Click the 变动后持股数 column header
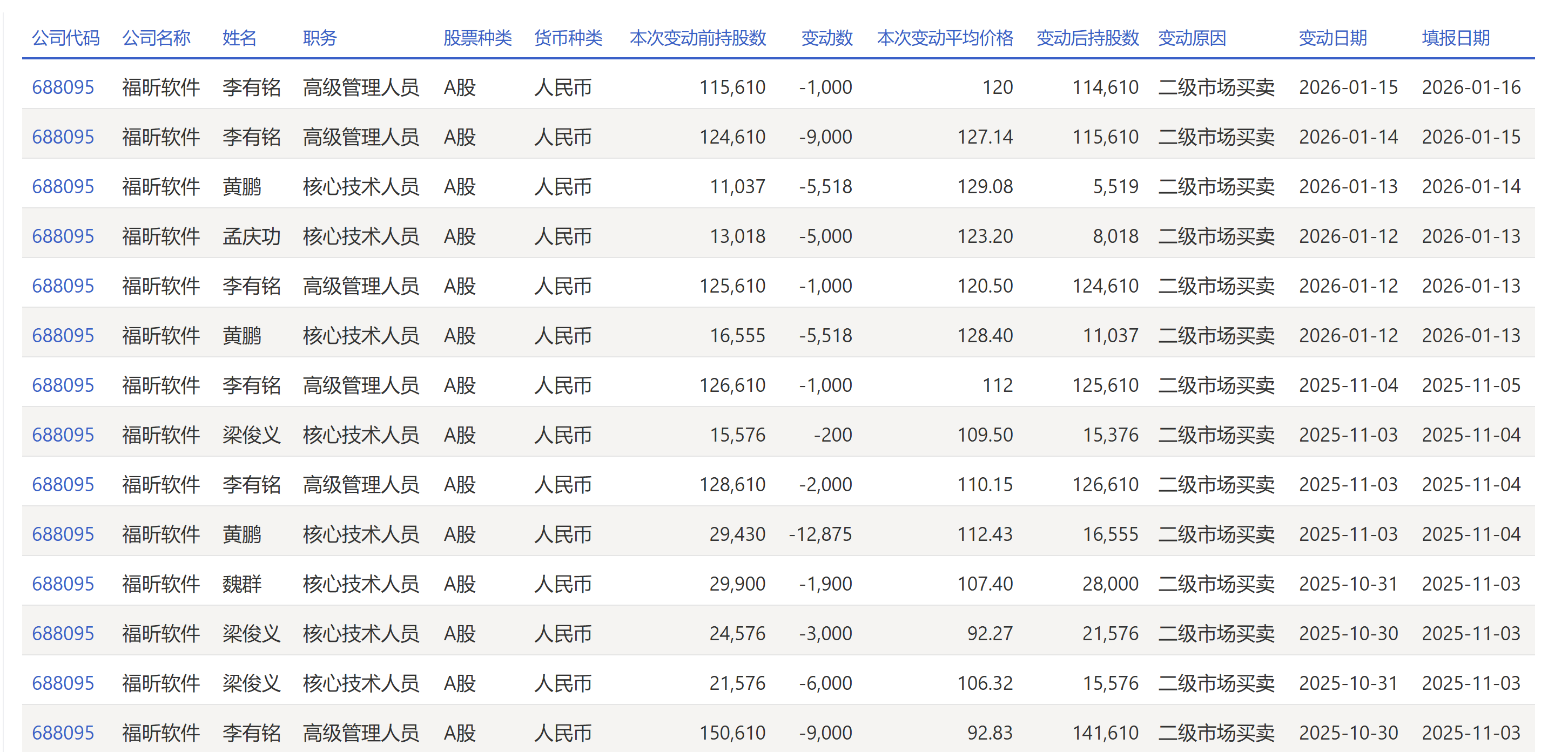Screen dimensions: 1568x752 (x=1088, y=38)
